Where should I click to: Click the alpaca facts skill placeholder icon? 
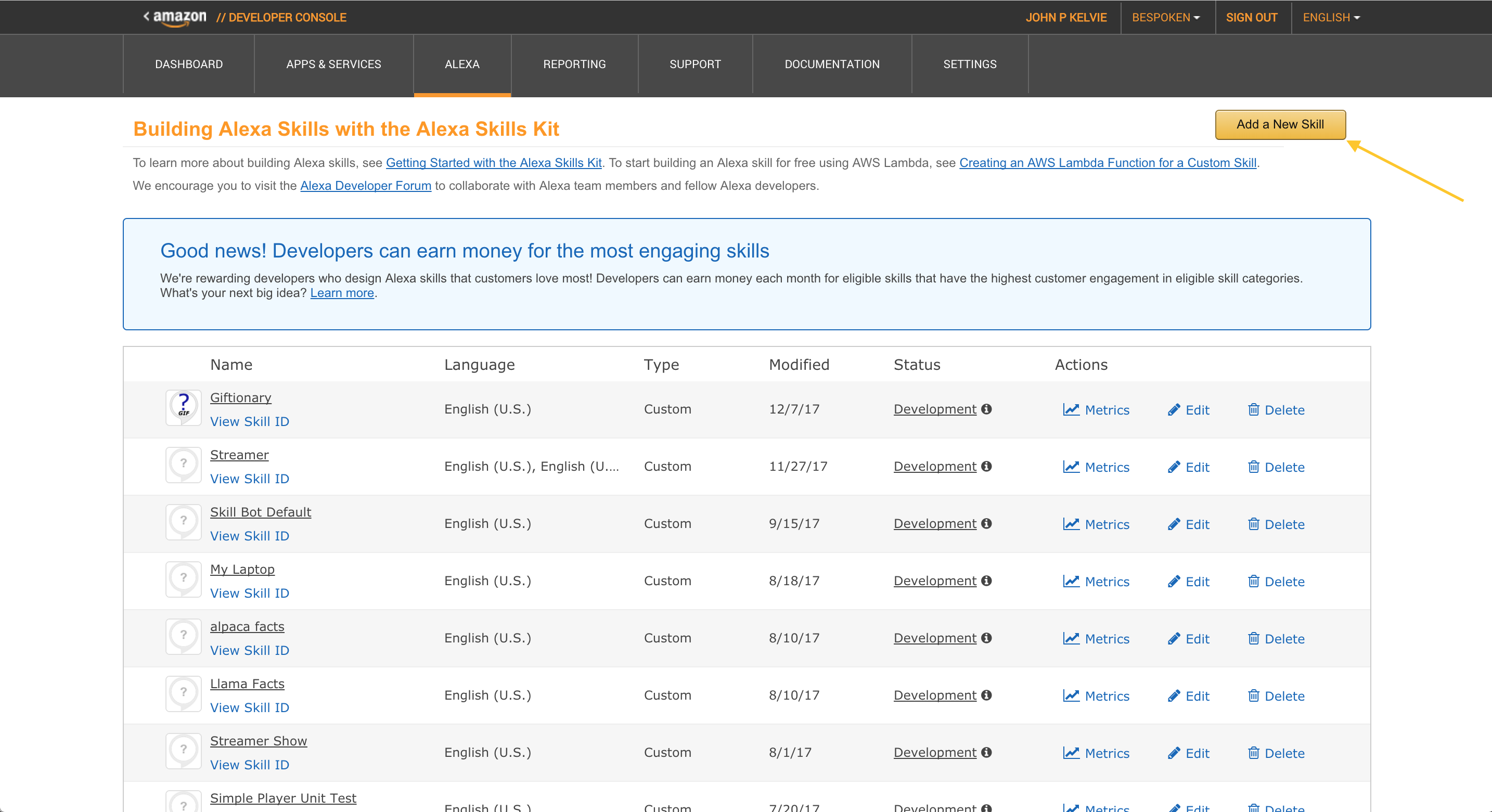click(x=183, y=637)
